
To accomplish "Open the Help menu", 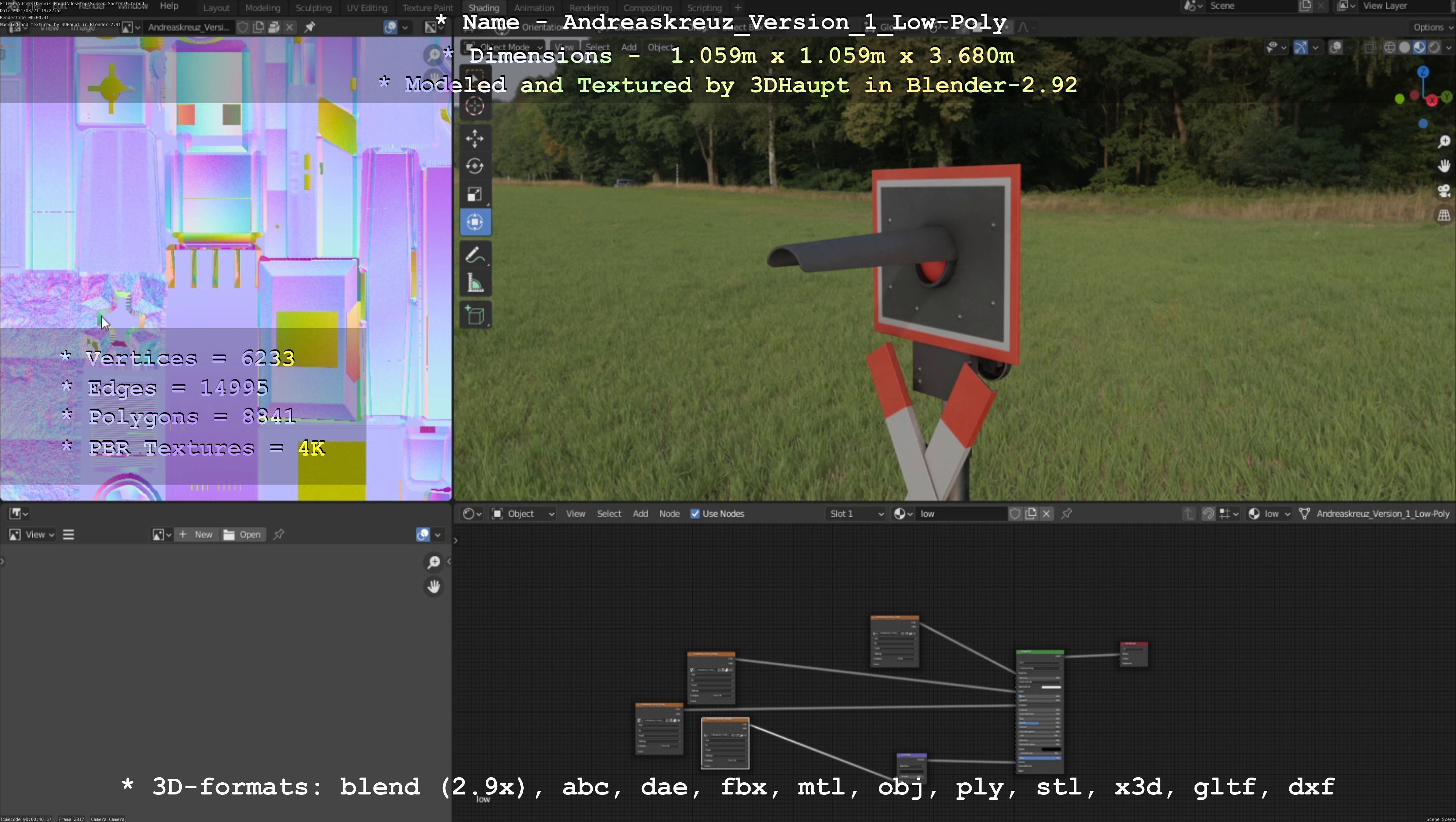I will coord(169,6).
